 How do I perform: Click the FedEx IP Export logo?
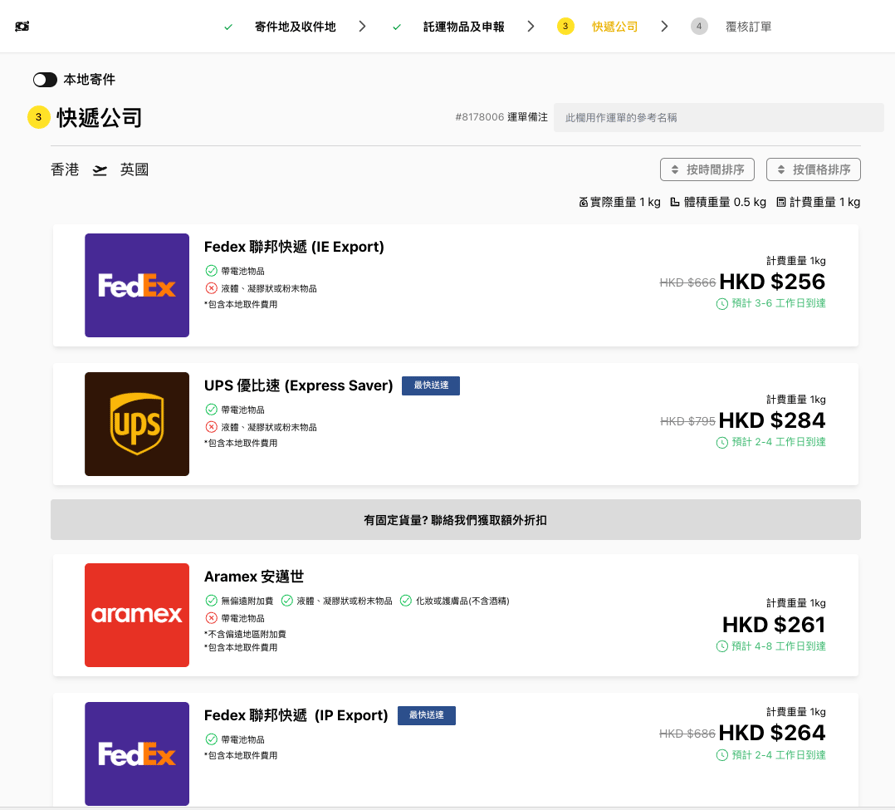click(x=137, y=753)
